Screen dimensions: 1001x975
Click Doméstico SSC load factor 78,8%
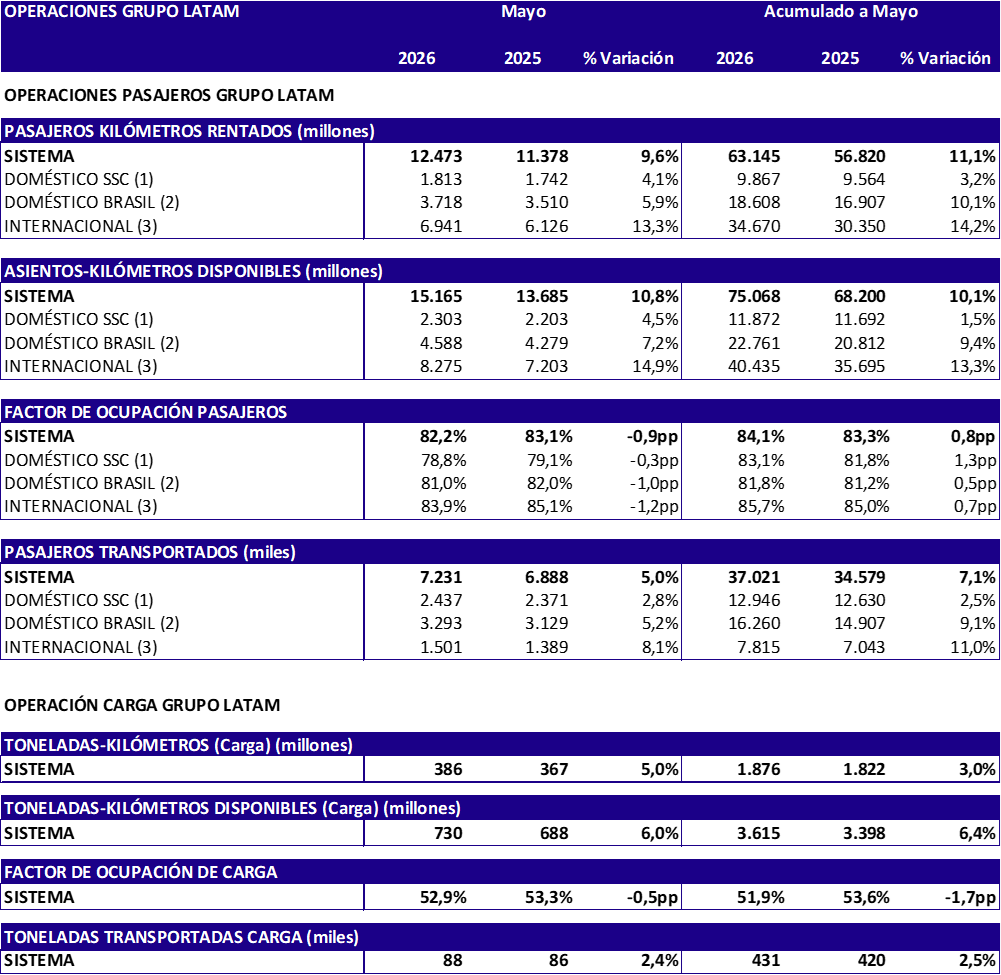point(443,460)
